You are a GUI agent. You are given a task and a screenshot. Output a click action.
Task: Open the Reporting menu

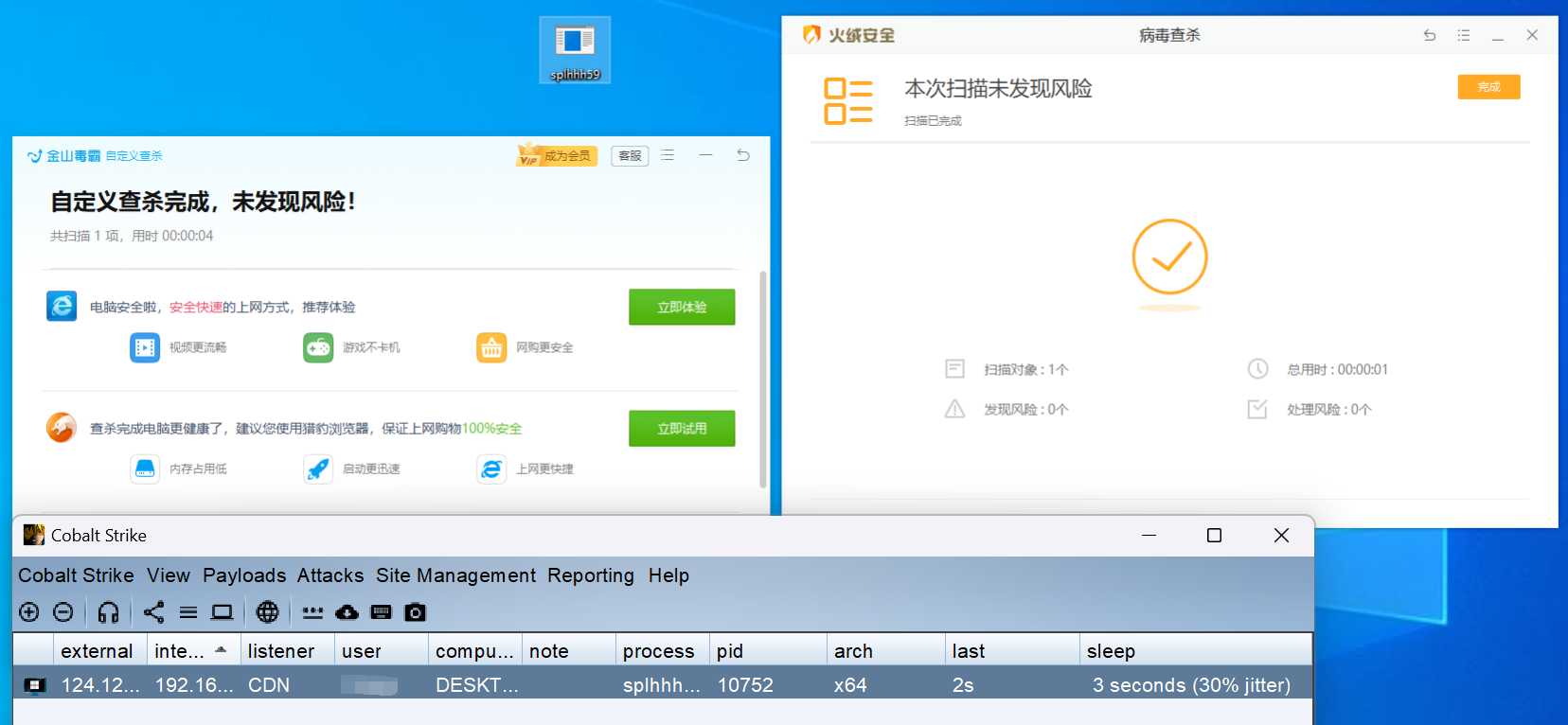click(591, 575)
